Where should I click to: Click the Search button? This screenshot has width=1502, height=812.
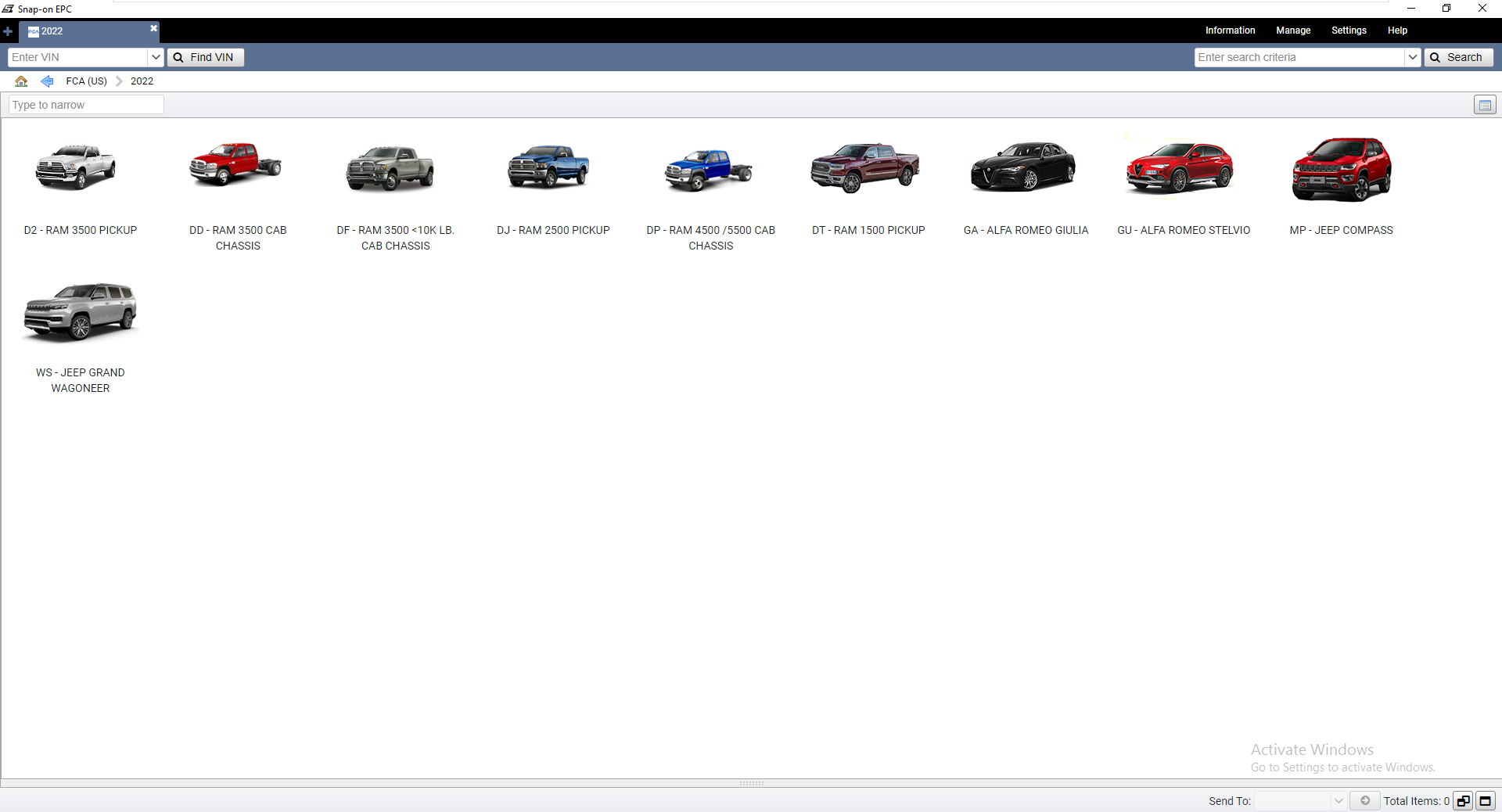[1458, 57]
